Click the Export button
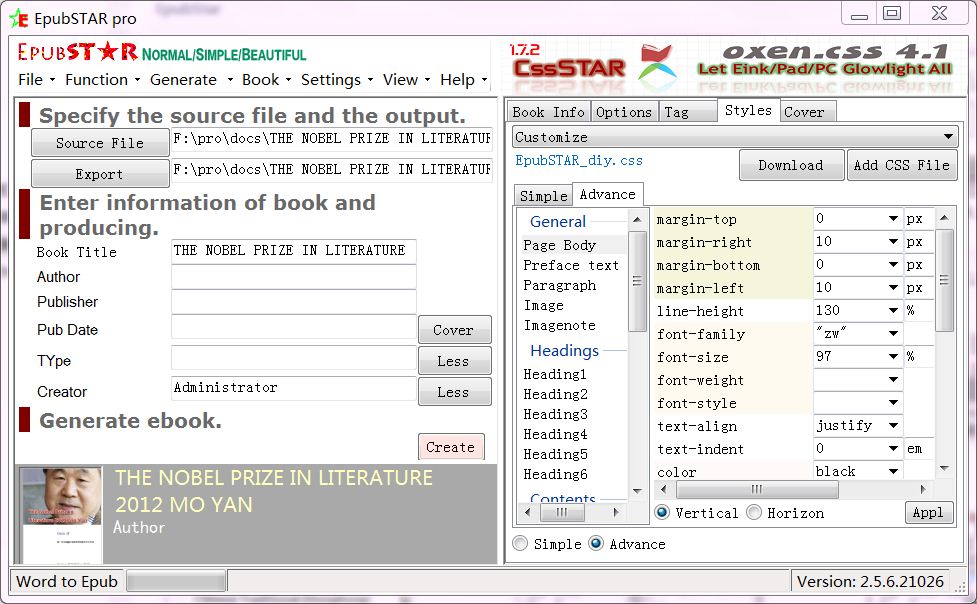This screenshot has width=977, height=604. [100, 174]
